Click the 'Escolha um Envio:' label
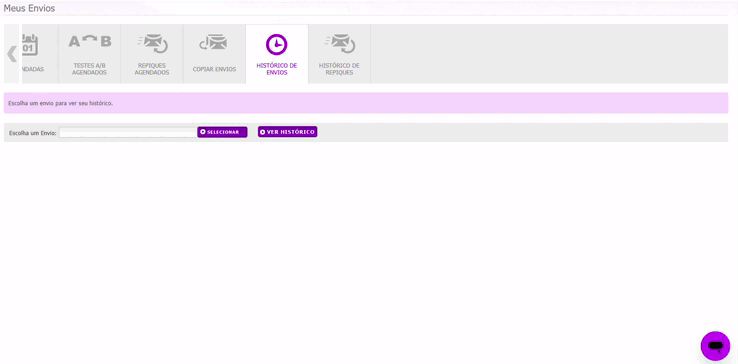 pyautogui.click(x=33, y=133)
